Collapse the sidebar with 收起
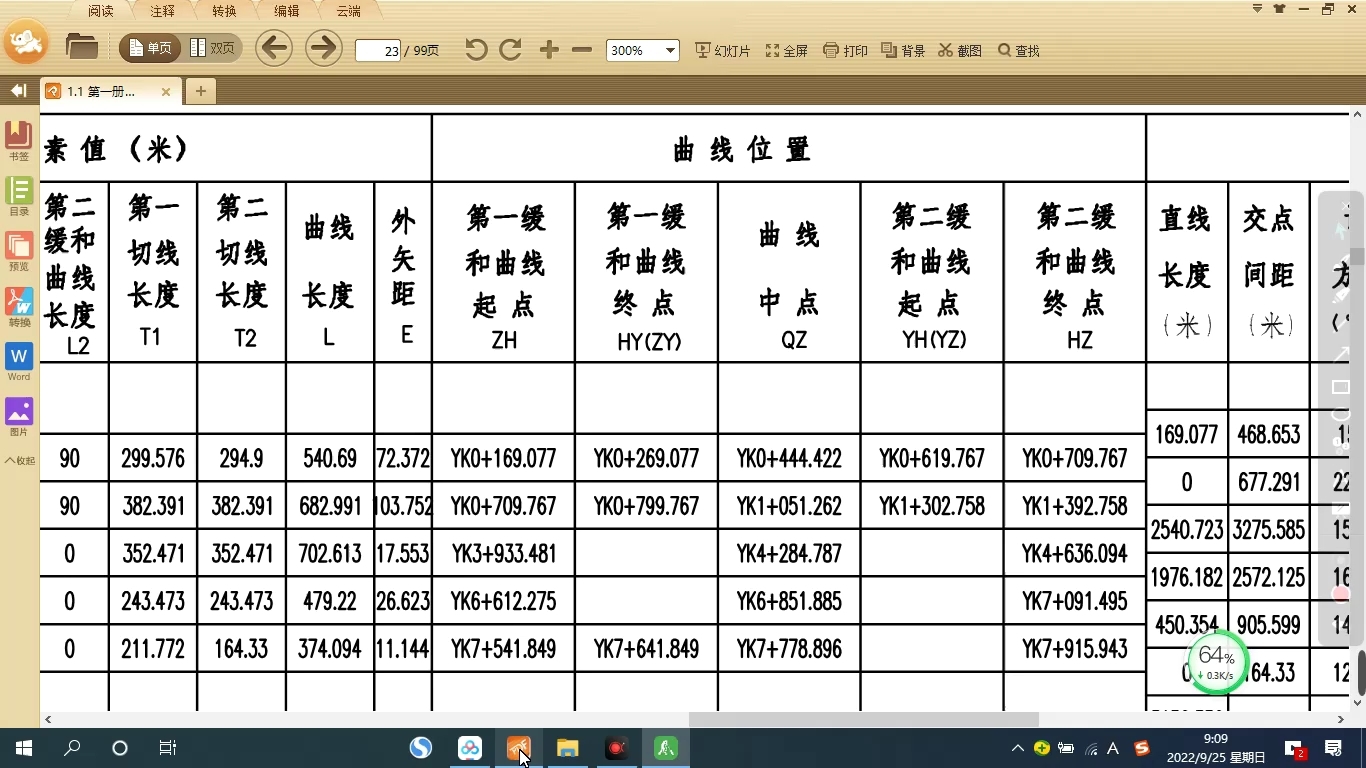Screen dimensions: 1366x768 coord(19,461)
